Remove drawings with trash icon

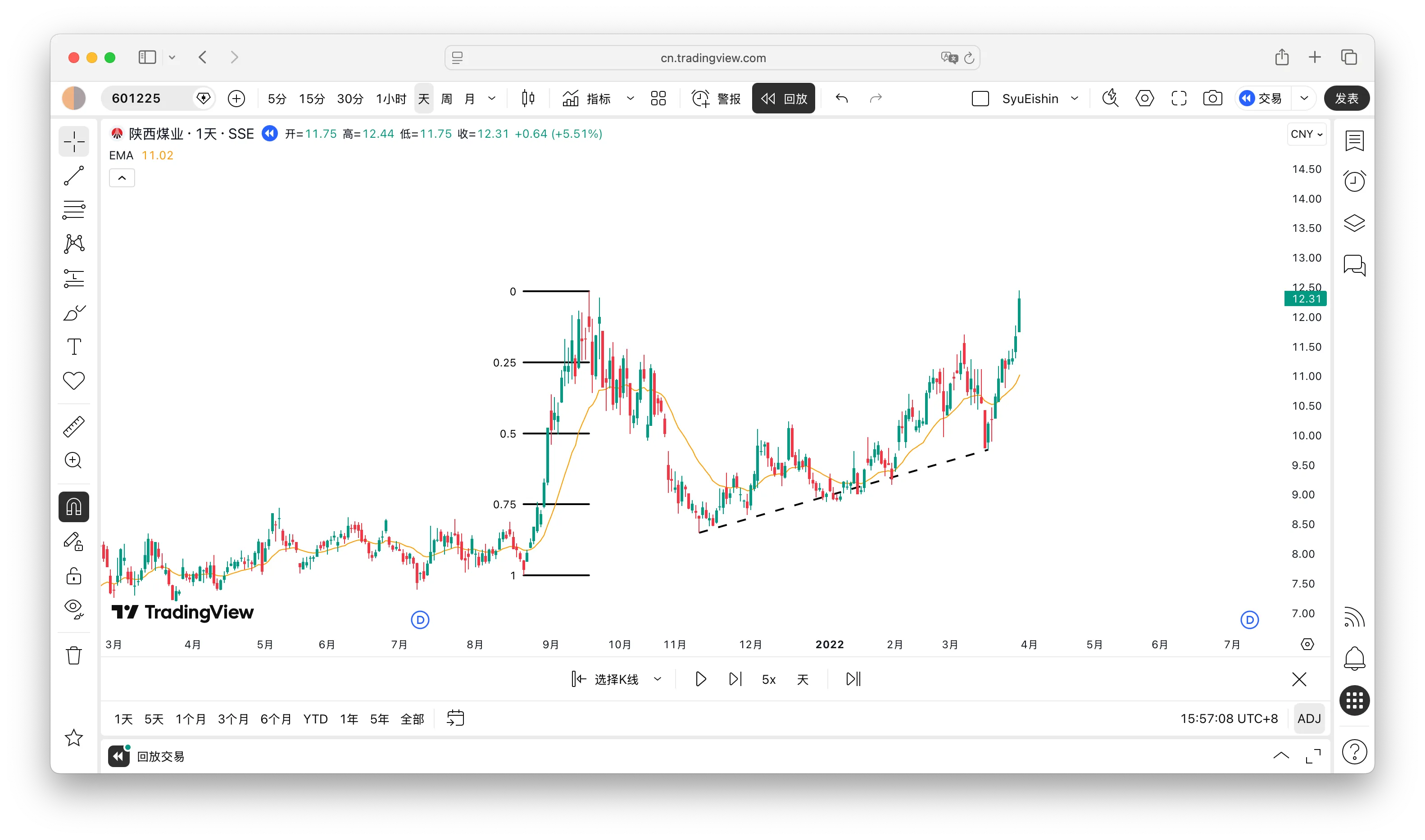pos(73,655)
